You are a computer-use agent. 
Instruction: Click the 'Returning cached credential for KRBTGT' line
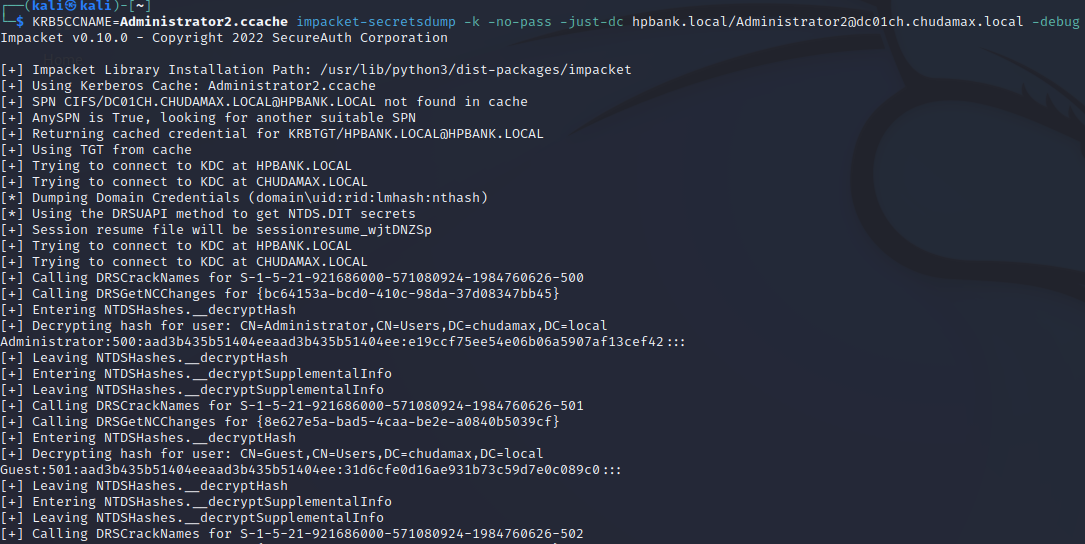tap(272, 133)
